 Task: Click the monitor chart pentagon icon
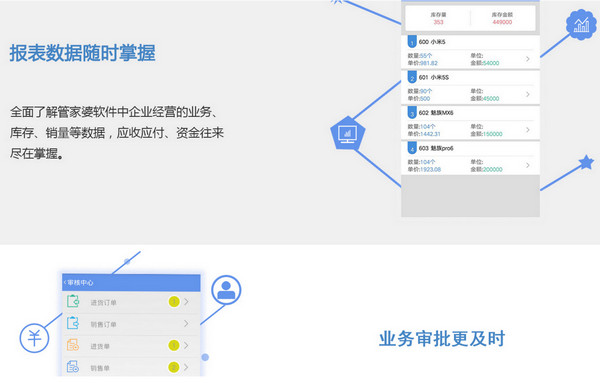point(347,133)
